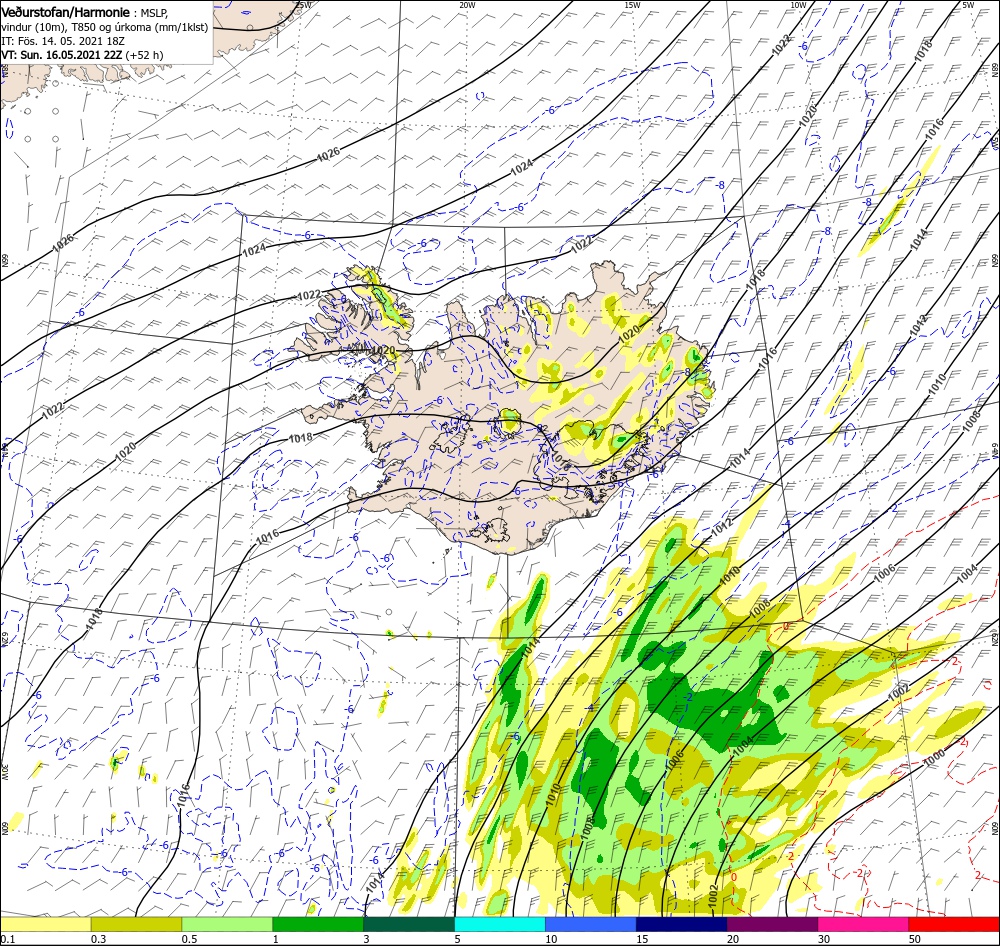Click the 'Veðurstofan/Harmonie' title text
Viewport: 1000px width, 946px height.
tap(66, 13)
